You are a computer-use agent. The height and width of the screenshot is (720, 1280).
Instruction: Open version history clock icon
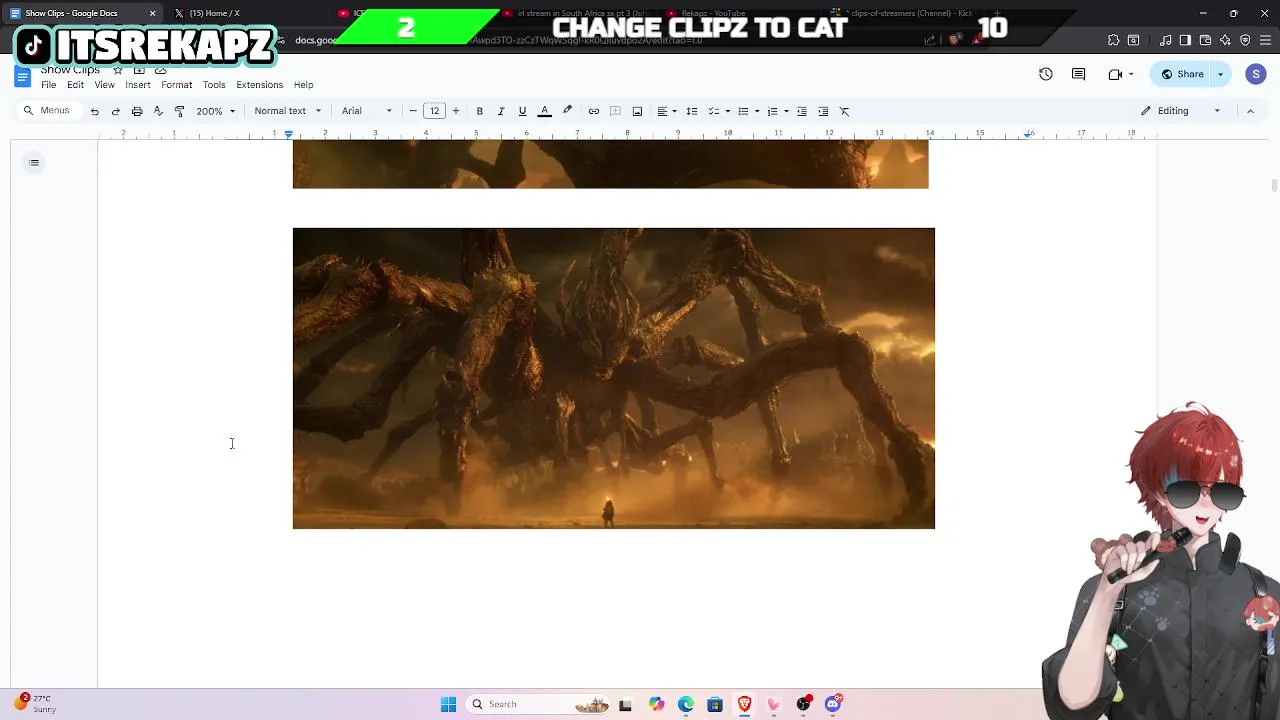(x=1046, y=74)
